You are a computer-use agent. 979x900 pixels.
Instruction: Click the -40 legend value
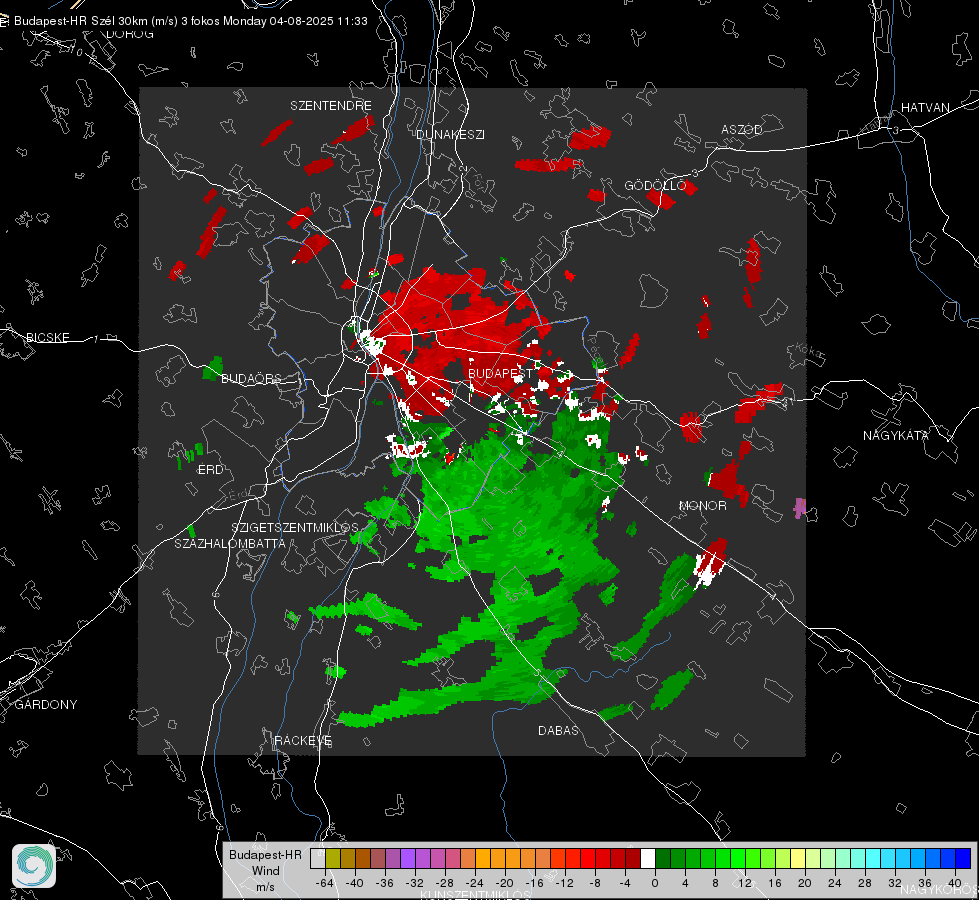(x=355, y=883)
